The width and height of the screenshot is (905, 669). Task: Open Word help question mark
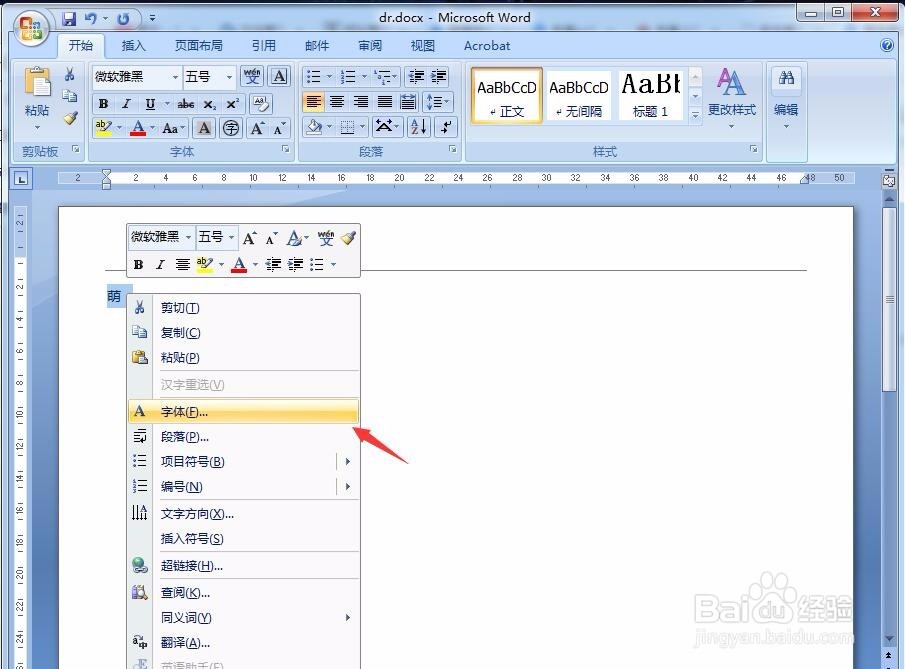pos(887,45)
